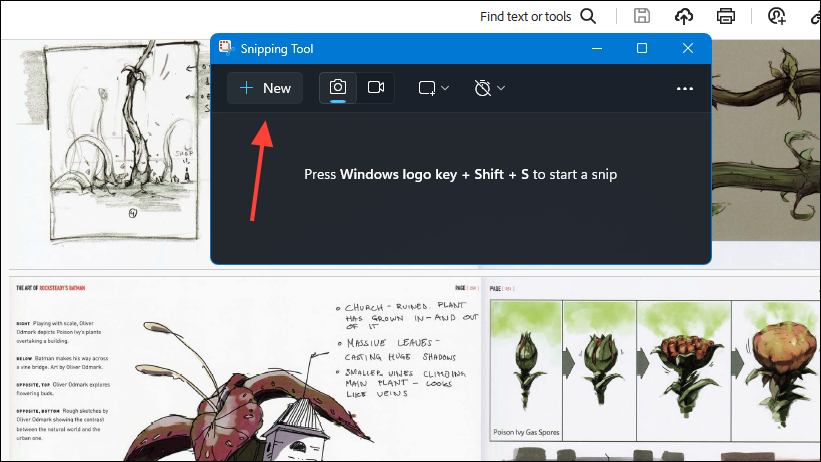The width and height of the screenshot is (821, 462).
Task: Click the plant sketch page thumbnail
Action: (x=124, y=141)
